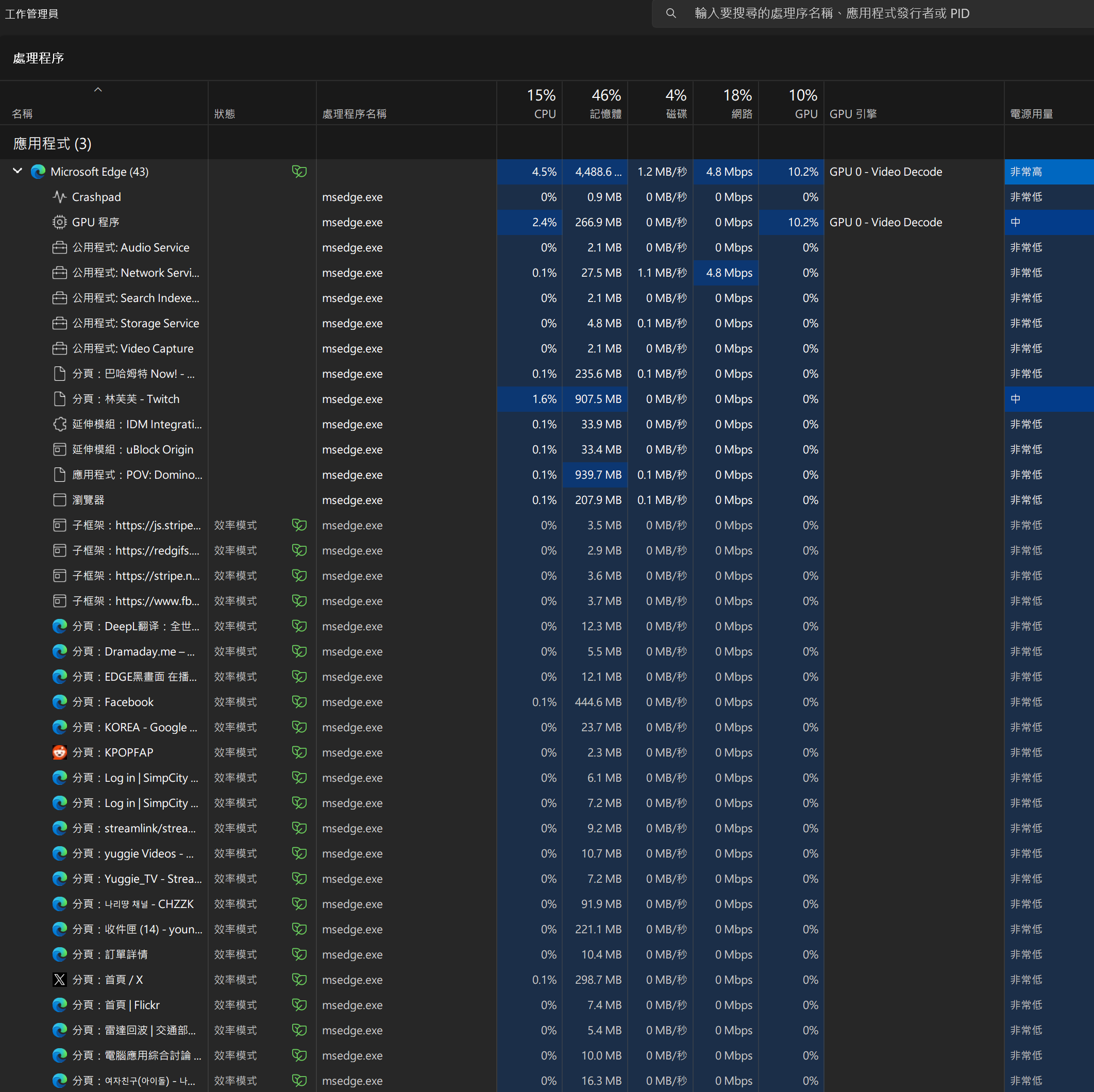Collapse the Microsoft Edge process group
Viewport: 1094px width, 1092px height.
(18, 171)
